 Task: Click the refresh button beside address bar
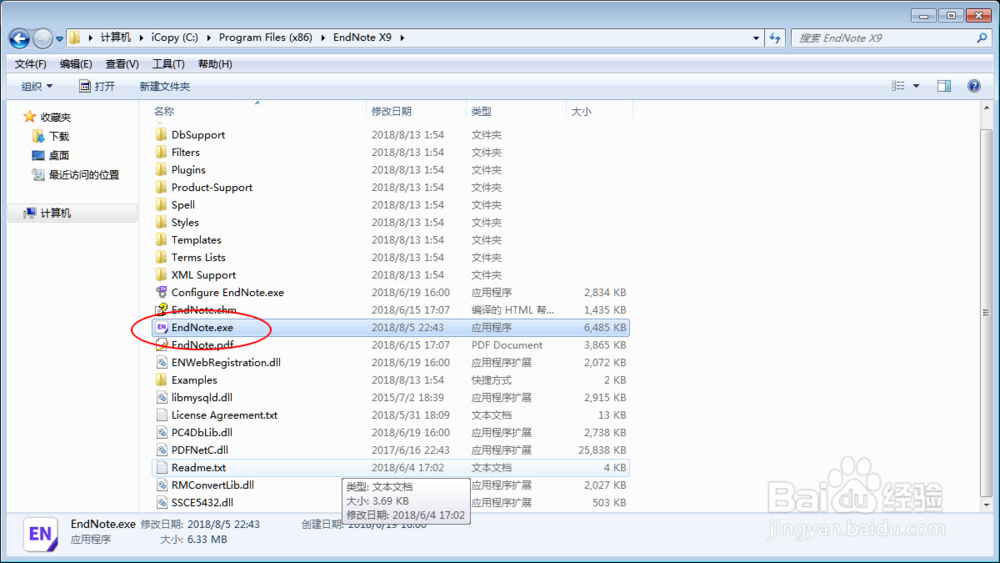[x=775, y=38]
